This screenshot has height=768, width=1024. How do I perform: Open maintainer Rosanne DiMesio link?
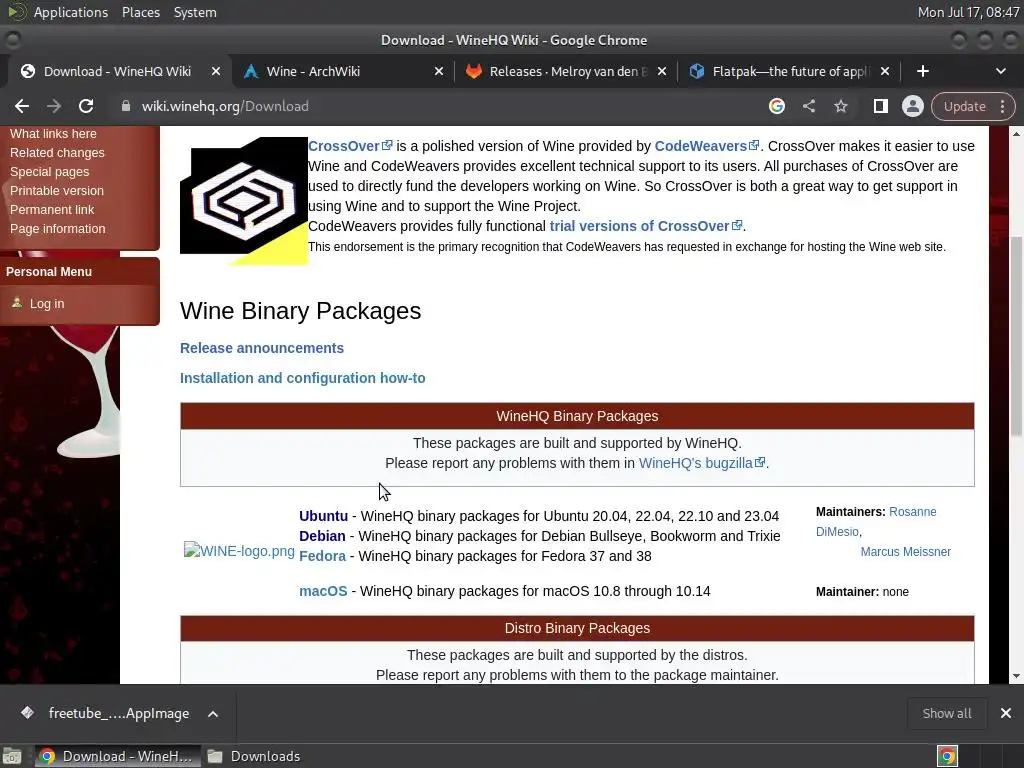pos(876,521)
